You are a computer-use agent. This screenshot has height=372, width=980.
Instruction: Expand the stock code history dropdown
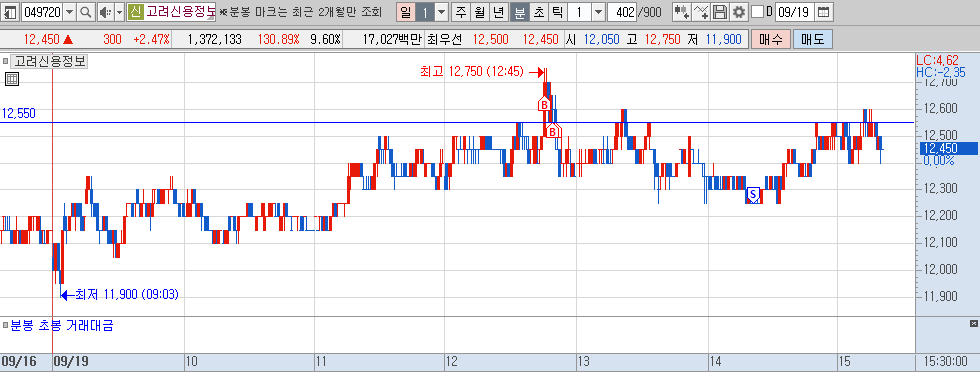(x=69, y=12)
